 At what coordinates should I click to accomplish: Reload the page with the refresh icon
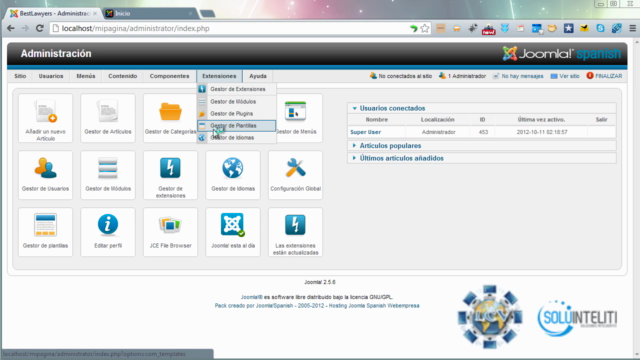coord(40,29)
